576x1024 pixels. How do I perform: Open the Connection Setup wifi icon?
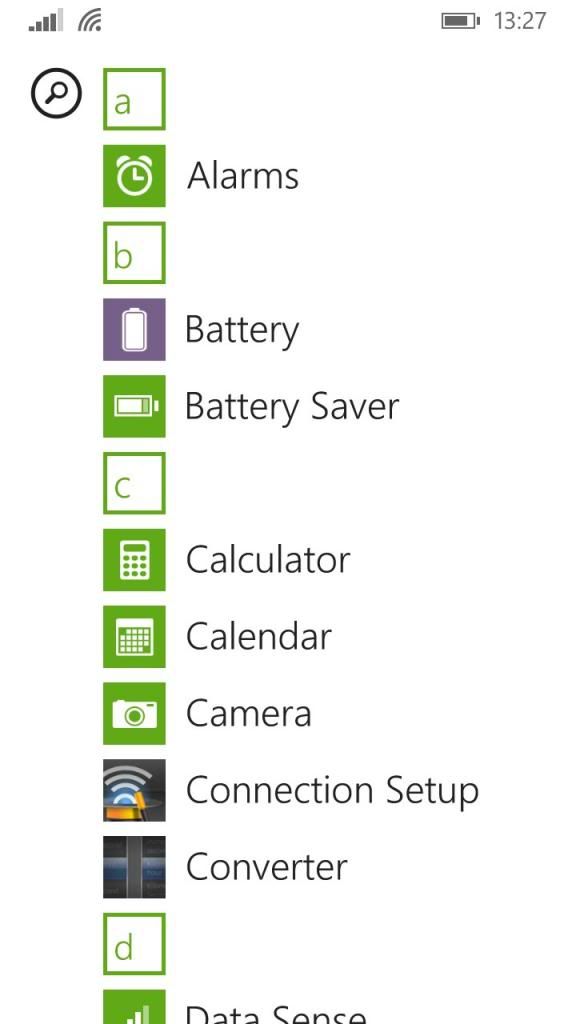coord(134,790)
